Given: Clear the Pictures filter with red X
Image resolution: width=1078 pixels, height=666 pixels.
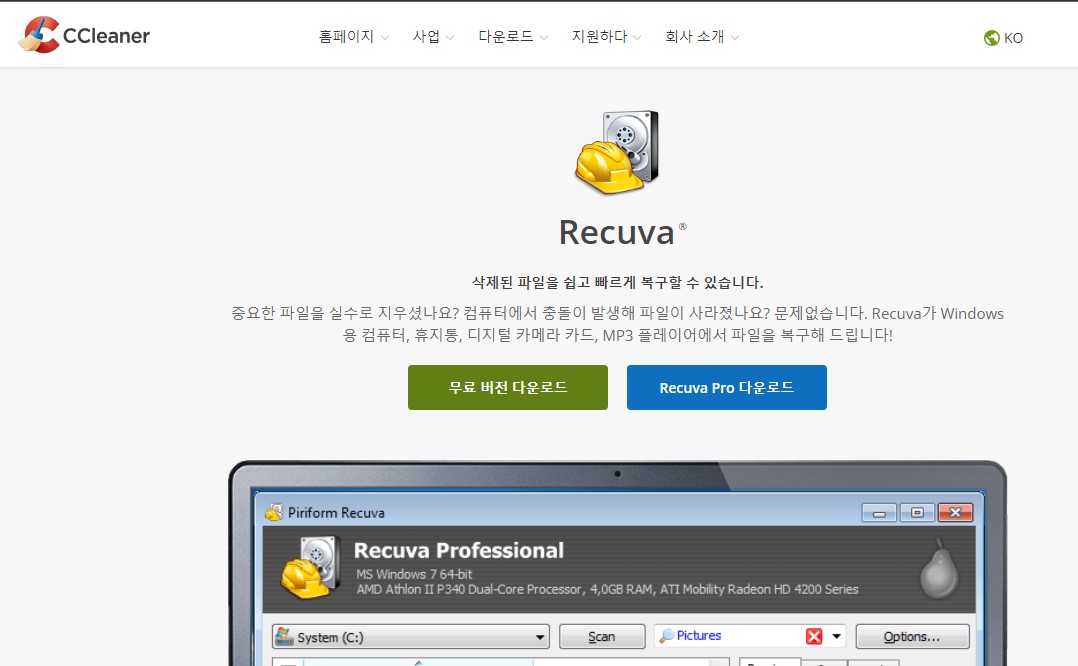Looking at the screenshot, I should click(x=814, y=636).
